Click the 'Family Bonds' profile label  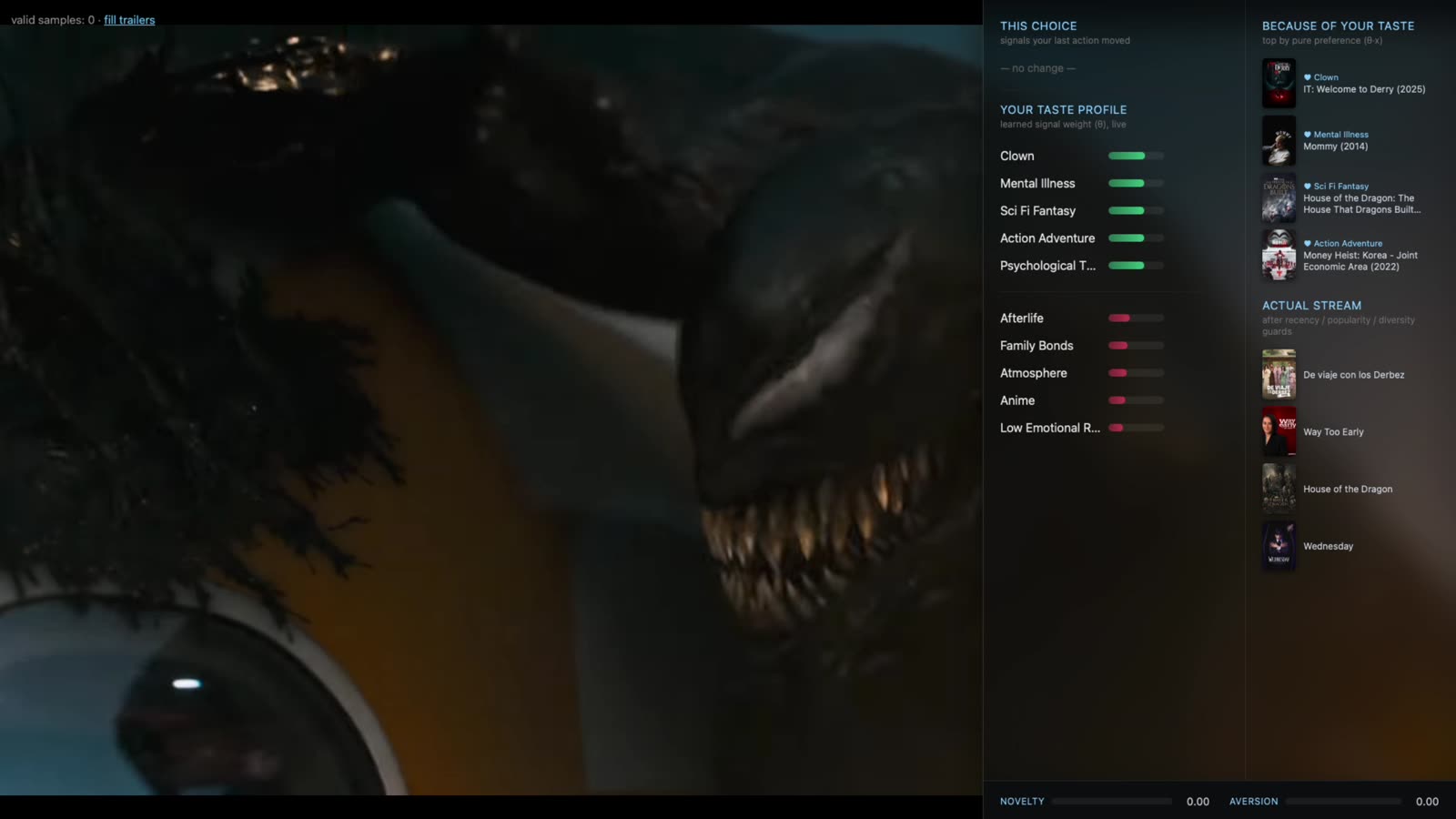coord(1036,346)
